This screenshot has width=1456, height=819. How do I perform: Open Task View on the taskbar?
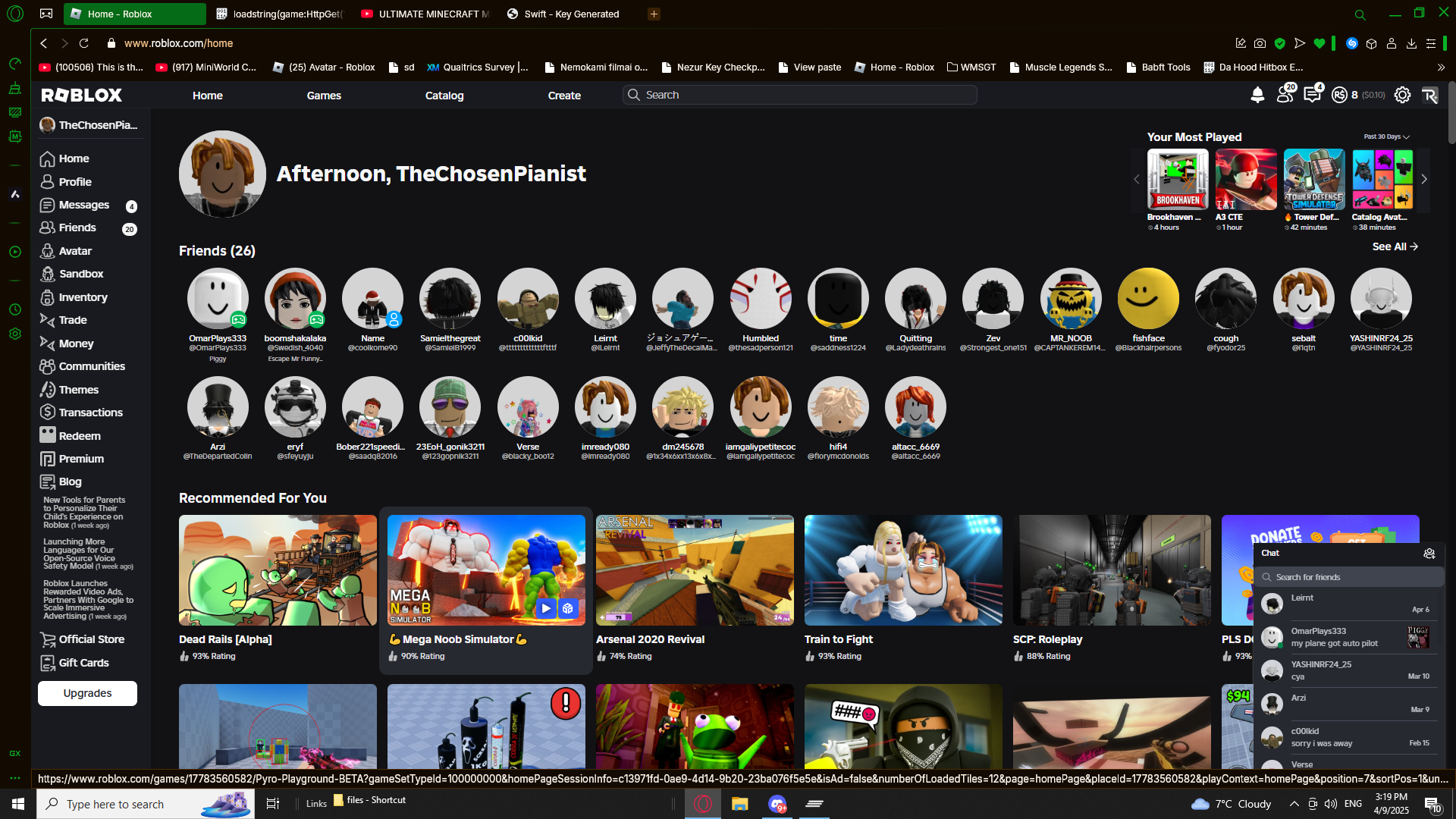pos(273,804)
